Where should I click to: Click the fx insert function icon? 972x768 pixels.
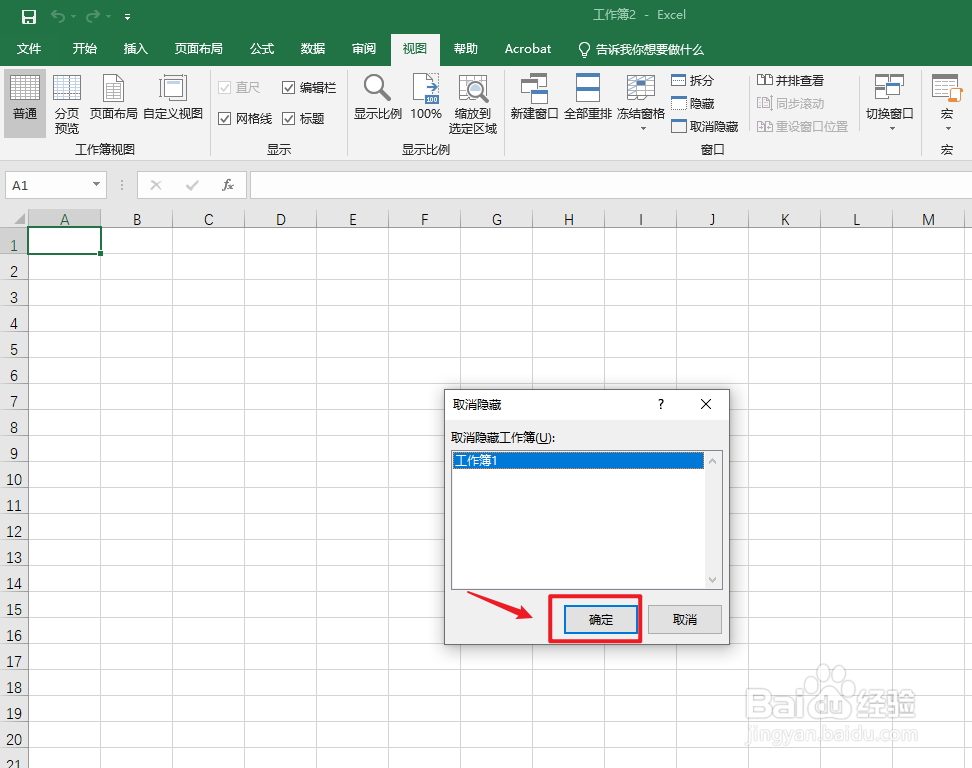point(228,185)
